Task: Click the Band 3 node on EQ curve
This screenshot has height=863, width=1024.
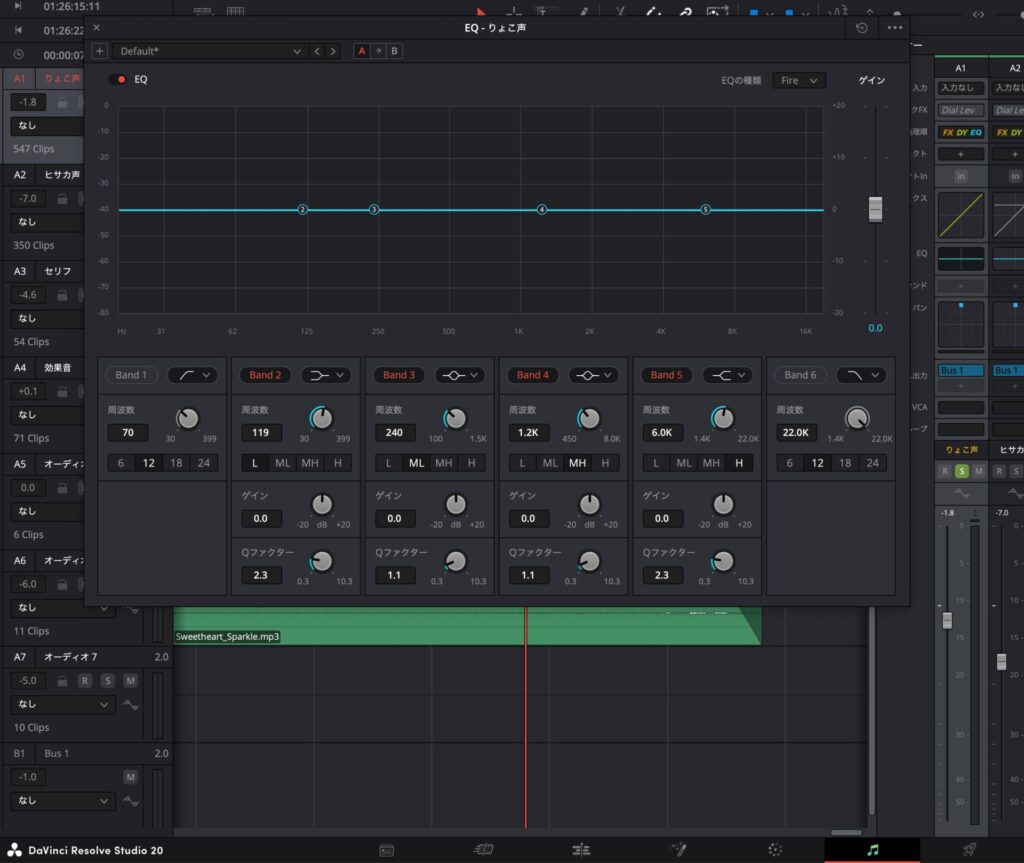Action: coord(374,210)
